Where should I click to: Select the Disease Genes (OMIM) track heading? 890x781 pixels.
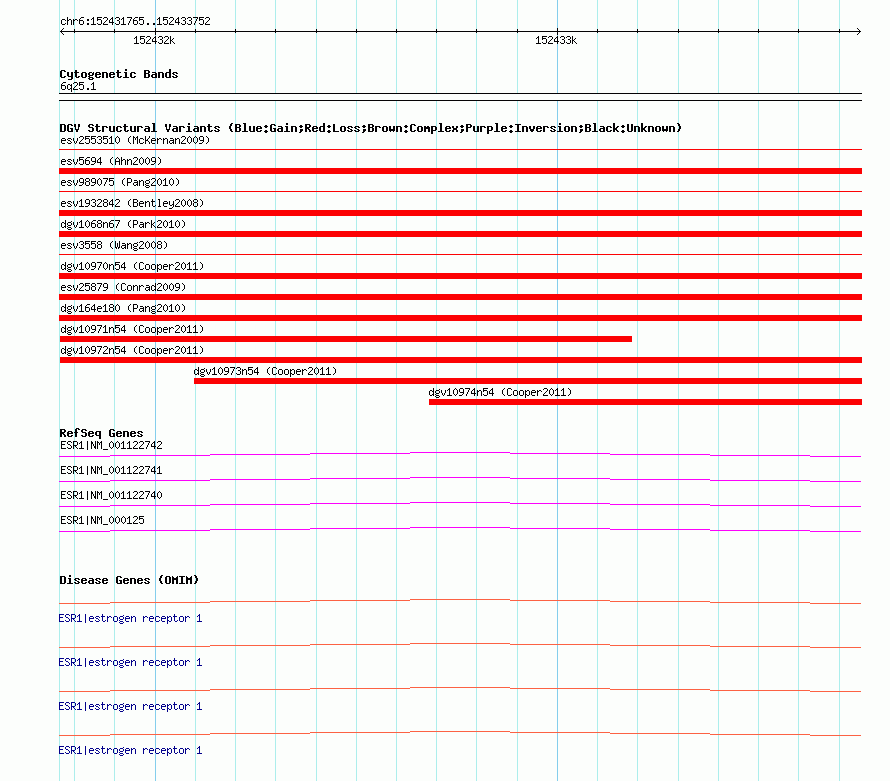[129, 580]
